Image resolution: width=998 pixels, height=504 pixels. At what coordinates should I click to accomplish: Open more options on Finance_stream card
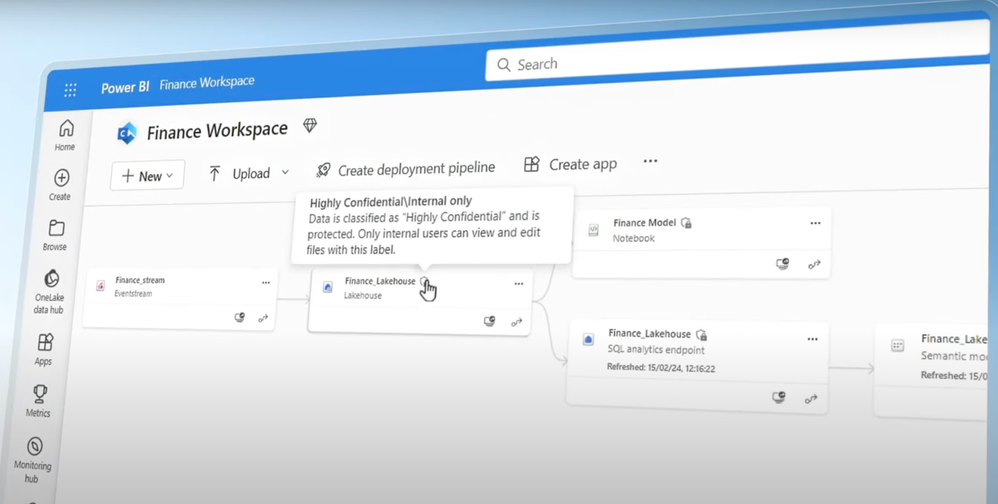click(266, 283)
